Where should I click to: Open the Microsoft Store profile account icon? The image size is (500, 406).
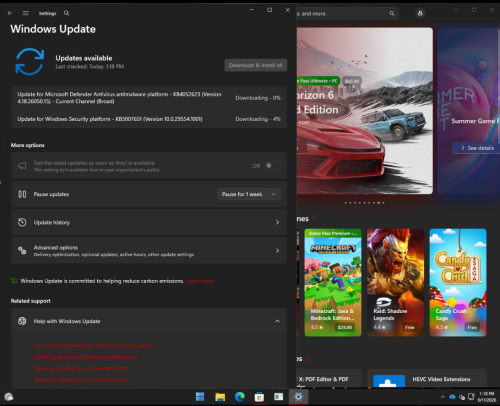pyautogui.click(x=420, y=13)
